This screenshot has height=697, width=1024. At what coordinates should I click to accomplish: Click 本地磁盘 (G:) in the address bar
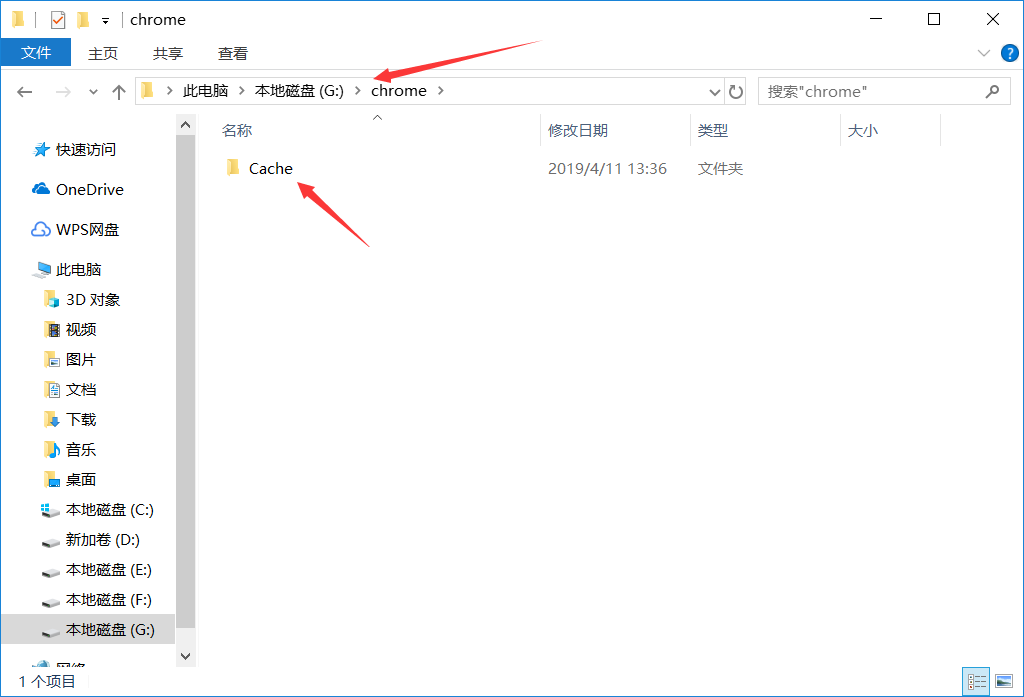[x=299, y=91]
